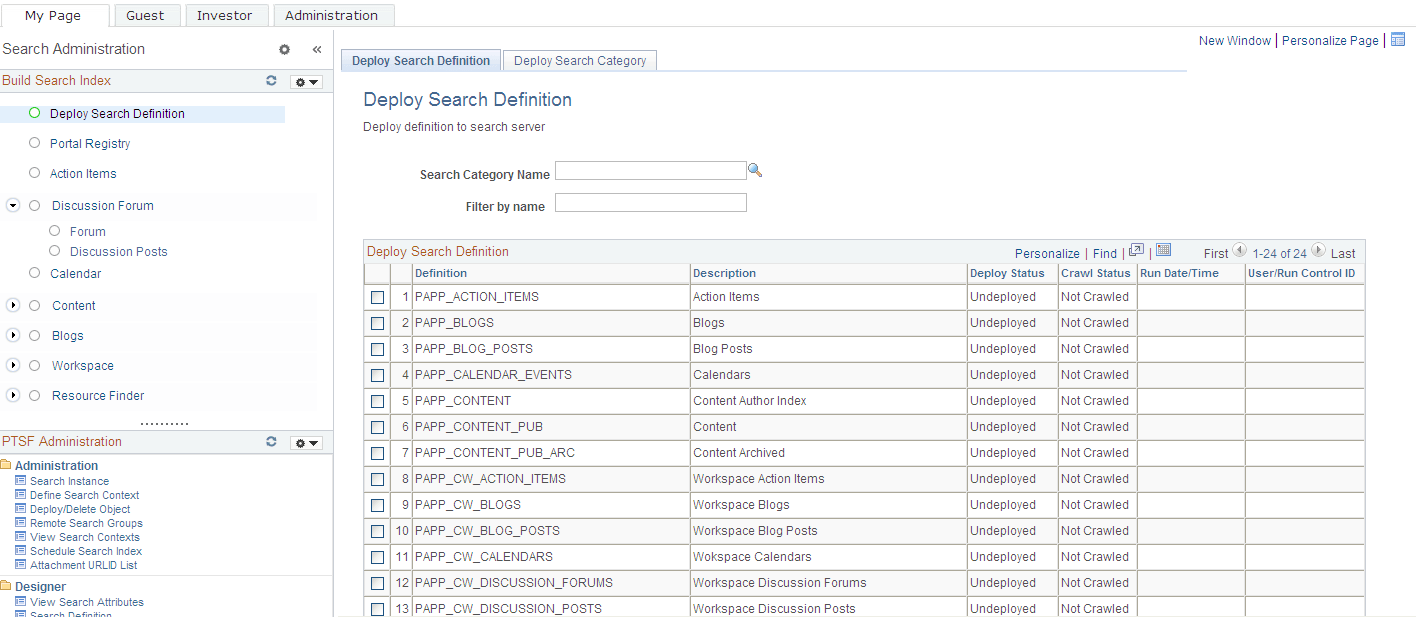This screenshot has height=617, width=1416.
Task: Click the Define Search Context page icon
Action: tap(21, 495)
